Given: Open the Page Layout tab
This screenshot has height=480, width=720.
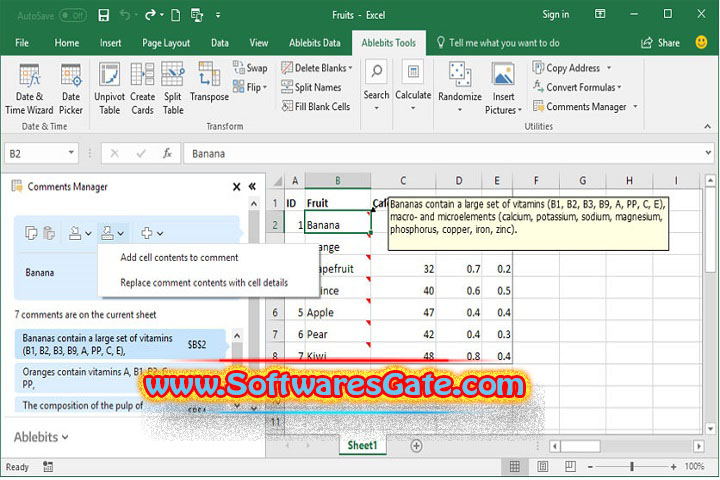Looking at the screenshot, I should (166, 43).
